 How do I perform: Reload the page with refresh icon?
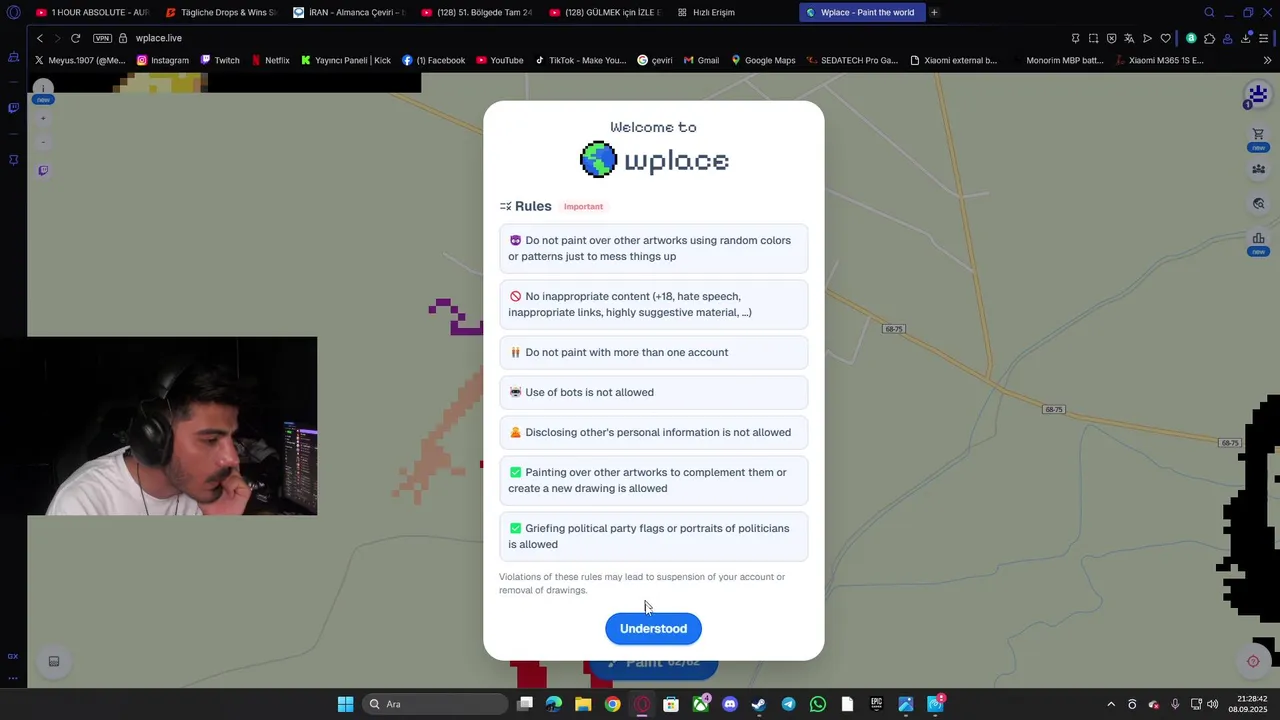75,38
